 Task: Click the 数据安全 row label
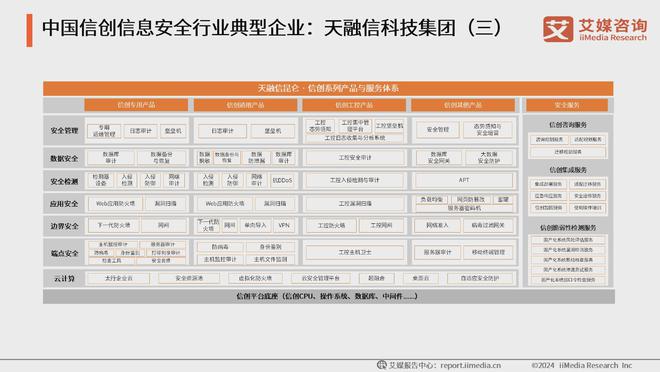pos(64,159)
